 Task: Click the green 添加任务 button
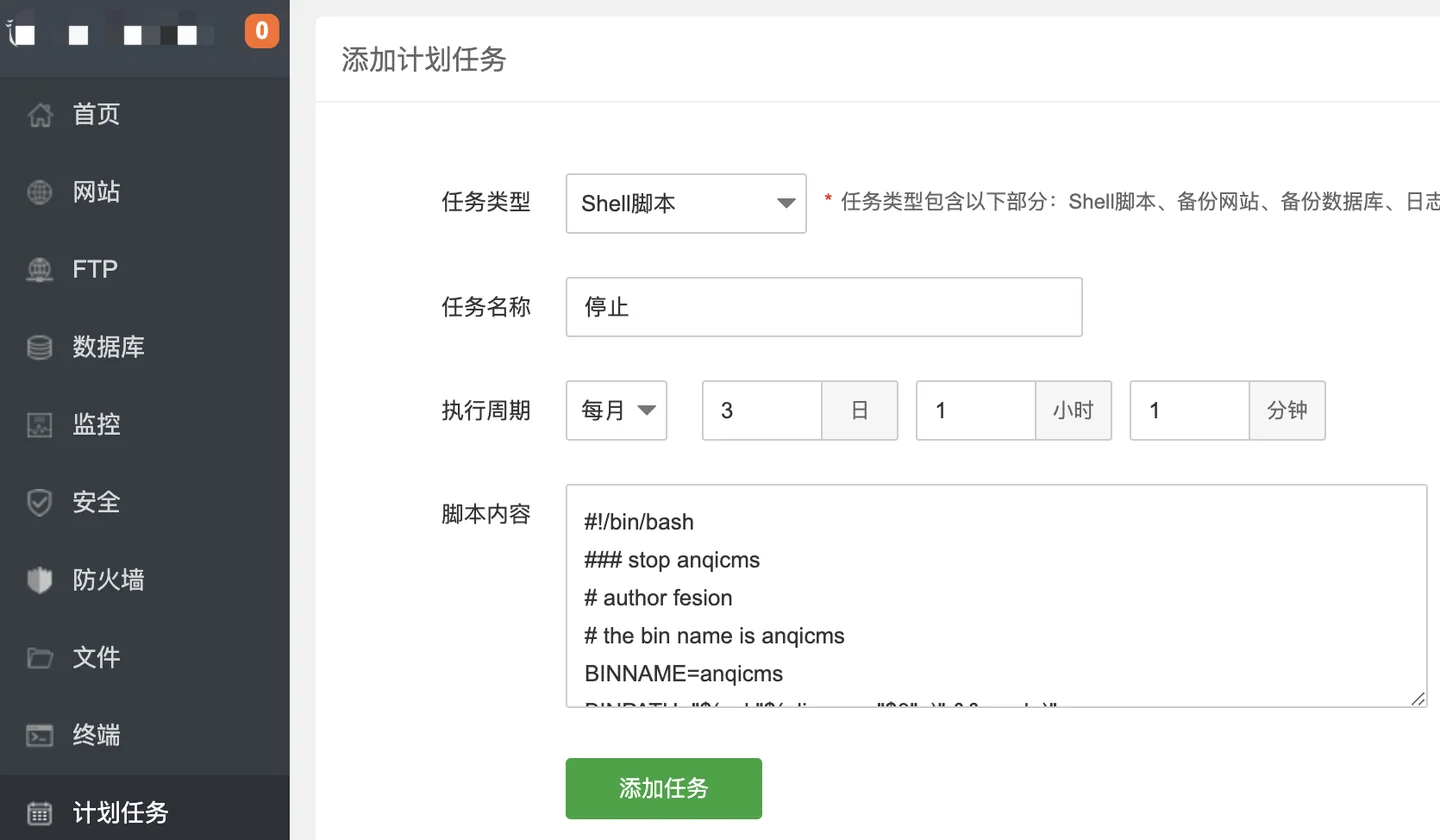point(664,788)
